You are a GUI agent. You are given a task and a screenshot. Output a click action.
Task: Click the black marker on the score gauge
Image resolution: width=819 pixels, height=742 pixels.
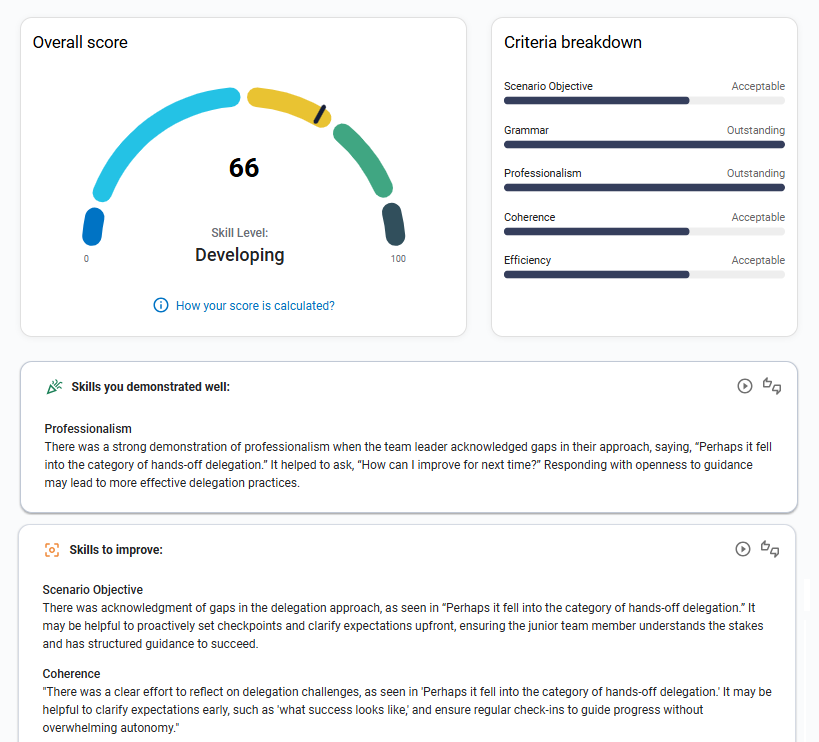[320, 114]
